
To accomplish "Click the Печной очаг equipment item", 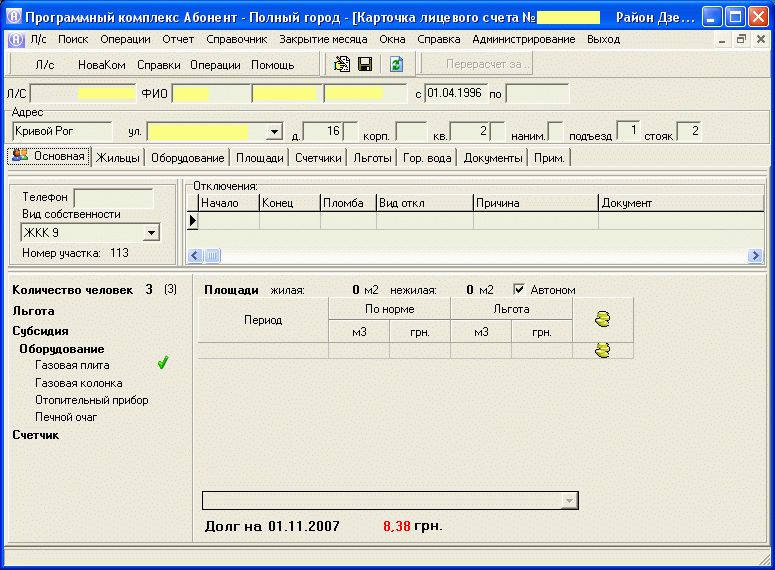I will pos(66,417).
